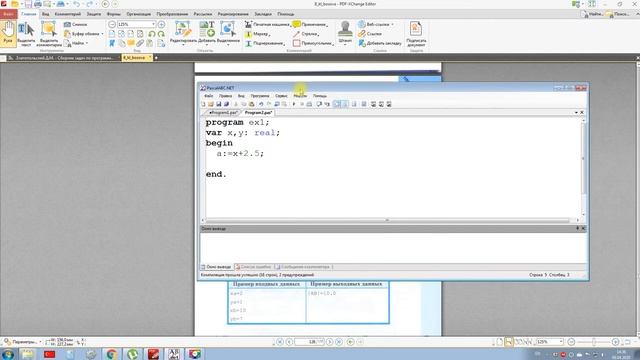Choose the Select Comments tool
This screenshot has height=360, width=640.
(x=49, y=33)
